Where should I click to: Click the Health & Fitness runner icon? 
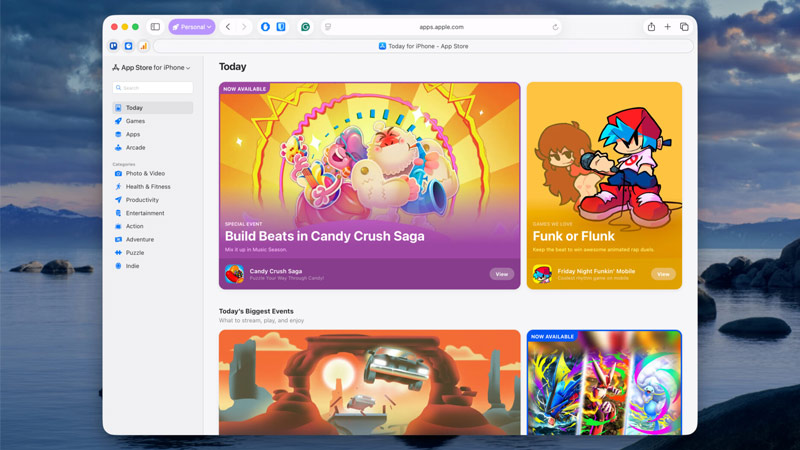click(118, 187)
